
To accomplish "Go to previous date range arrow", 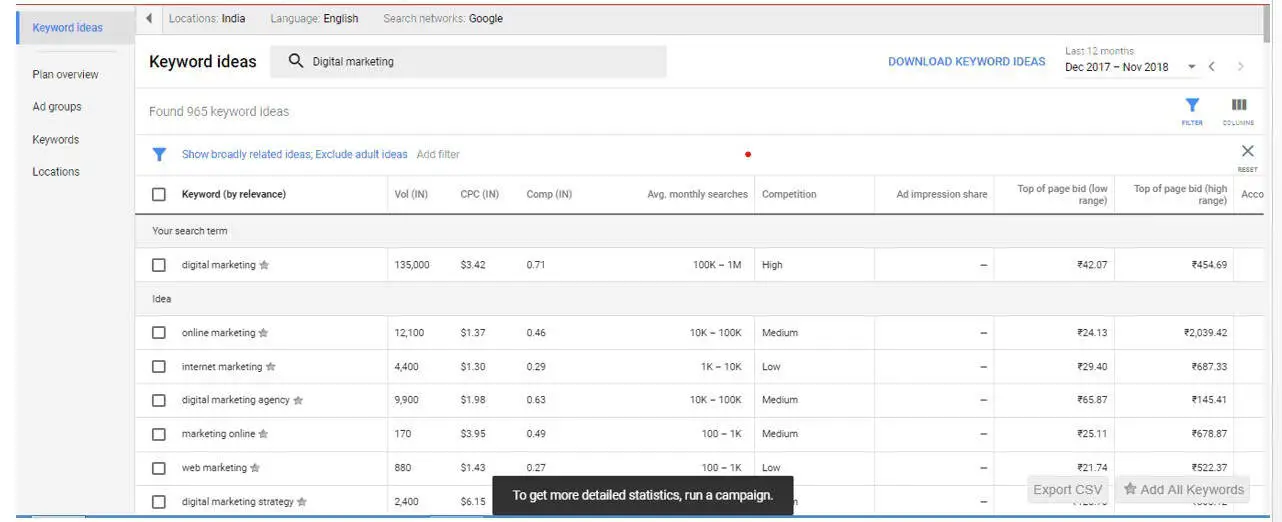I will 1211,67.
